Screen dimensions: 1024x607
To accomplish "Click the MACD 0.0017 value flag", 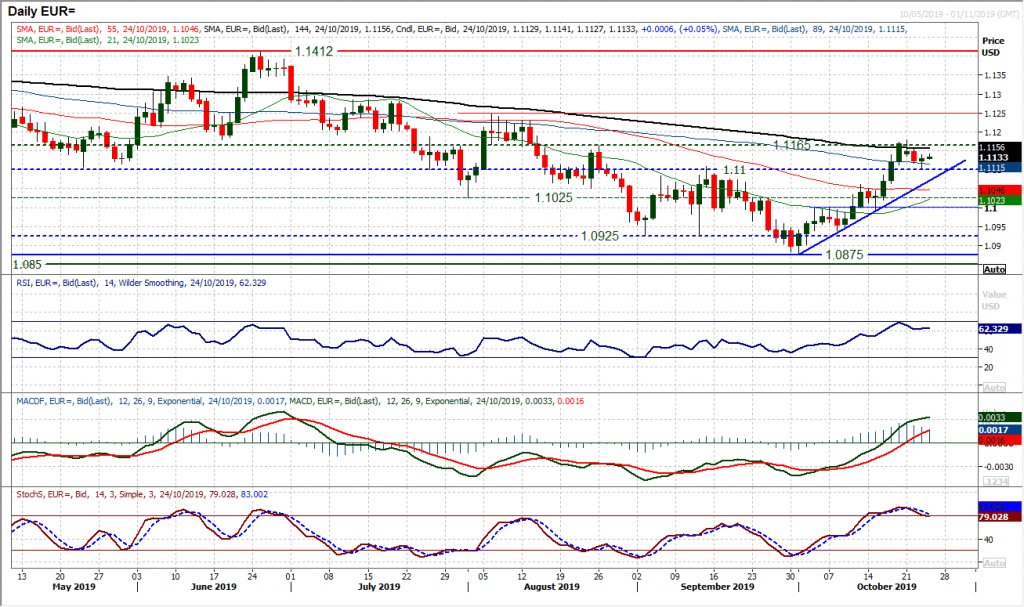I will coord(992,429).
